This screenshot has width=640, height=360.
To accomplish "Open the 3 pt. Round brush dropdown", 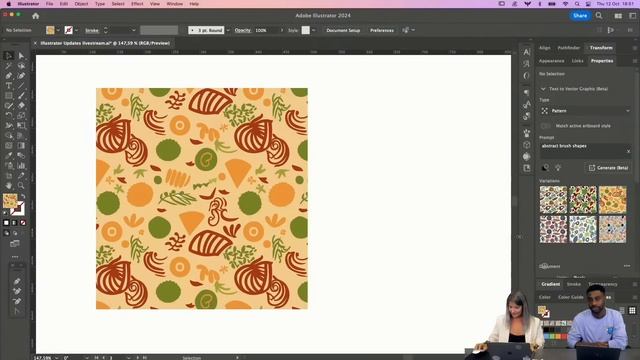I will click(228, 30).
